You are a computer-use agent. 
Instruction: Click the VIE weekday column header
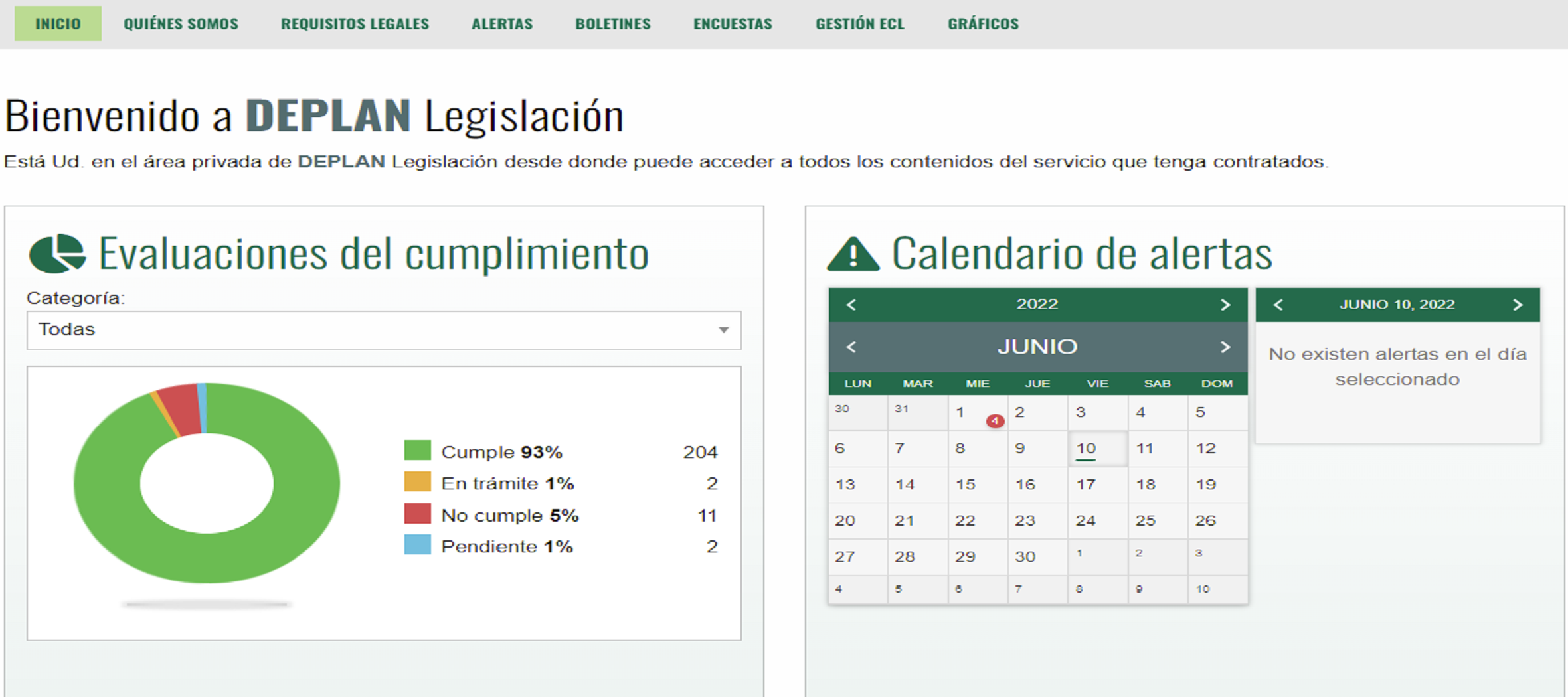1098,384
